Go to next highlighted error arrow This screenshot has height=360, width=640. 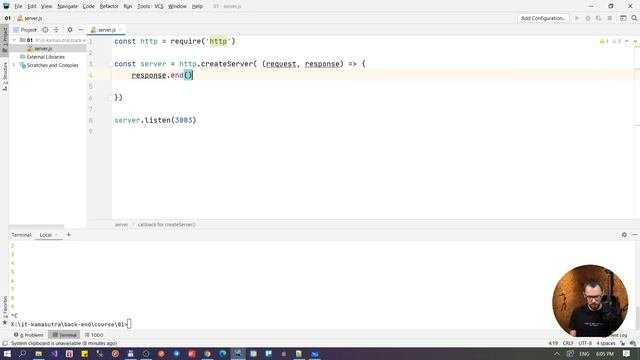[635, 41]
